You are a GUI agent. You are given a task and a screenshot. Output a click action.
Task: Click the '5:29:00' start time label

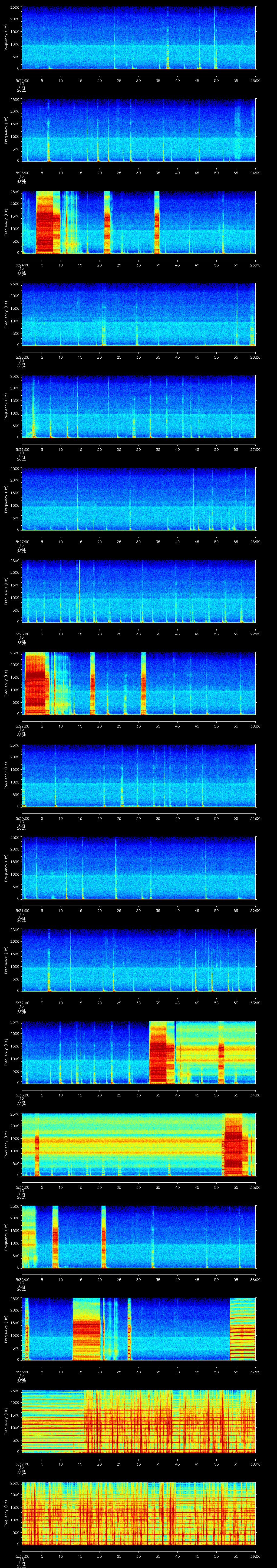click(22, 726)
